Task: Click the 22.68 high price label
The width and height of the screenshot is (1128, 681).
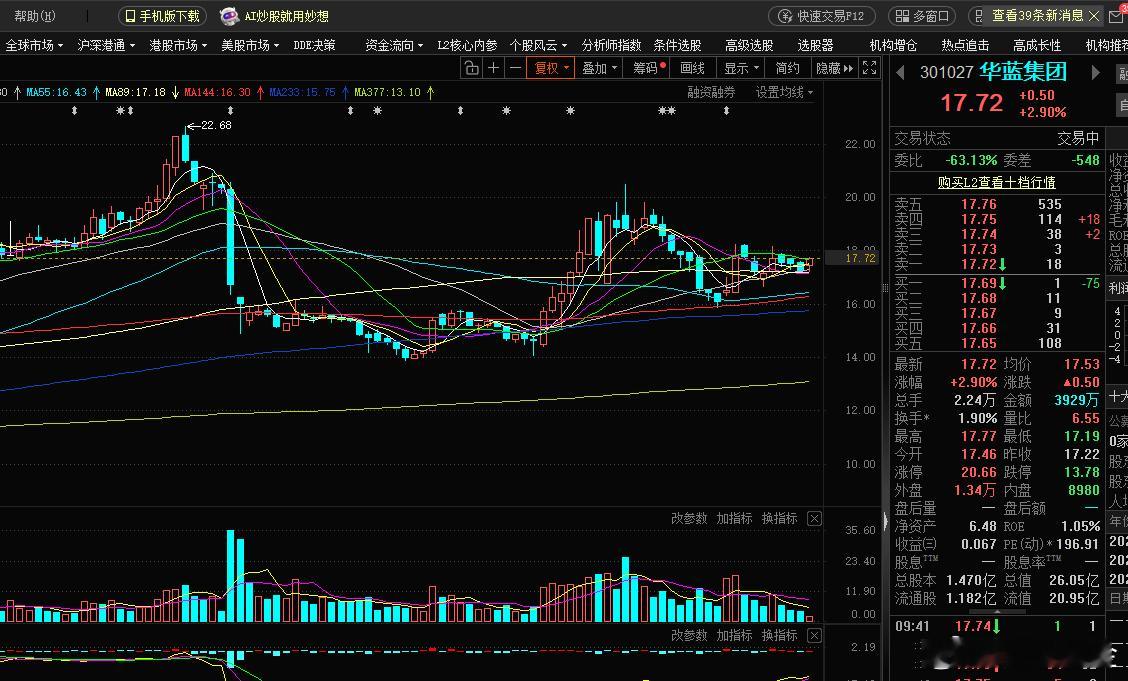Action: click(217, 125)
